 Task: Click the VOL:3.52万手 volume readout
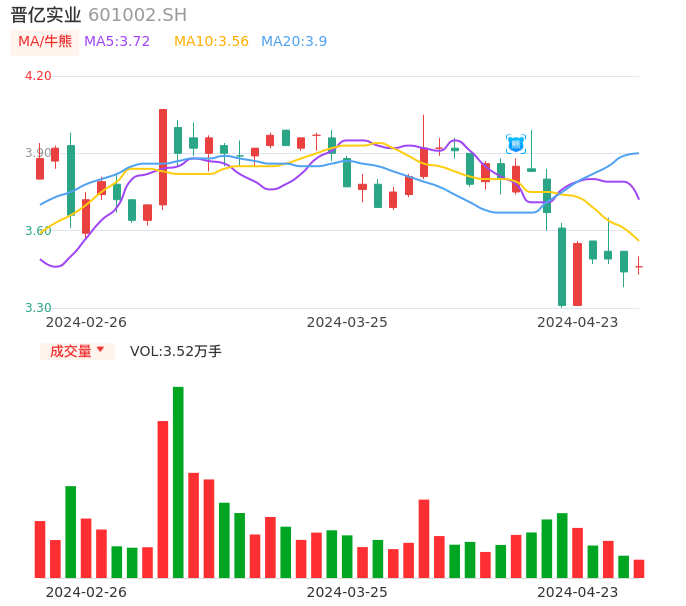click(176, 351)
